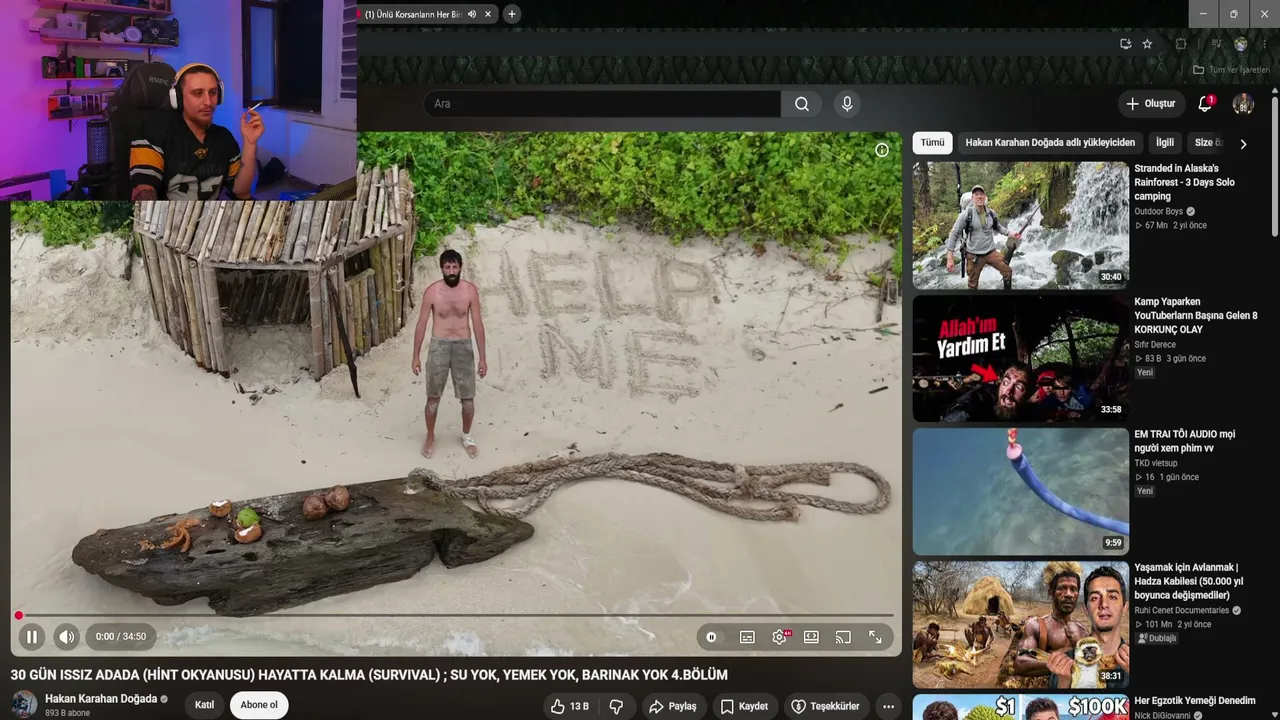Select the Hakan Karahan Doğada adlı yükleyiciden chip
The width and height of the screenshot is (1280, 720).
coord(1050,143)
